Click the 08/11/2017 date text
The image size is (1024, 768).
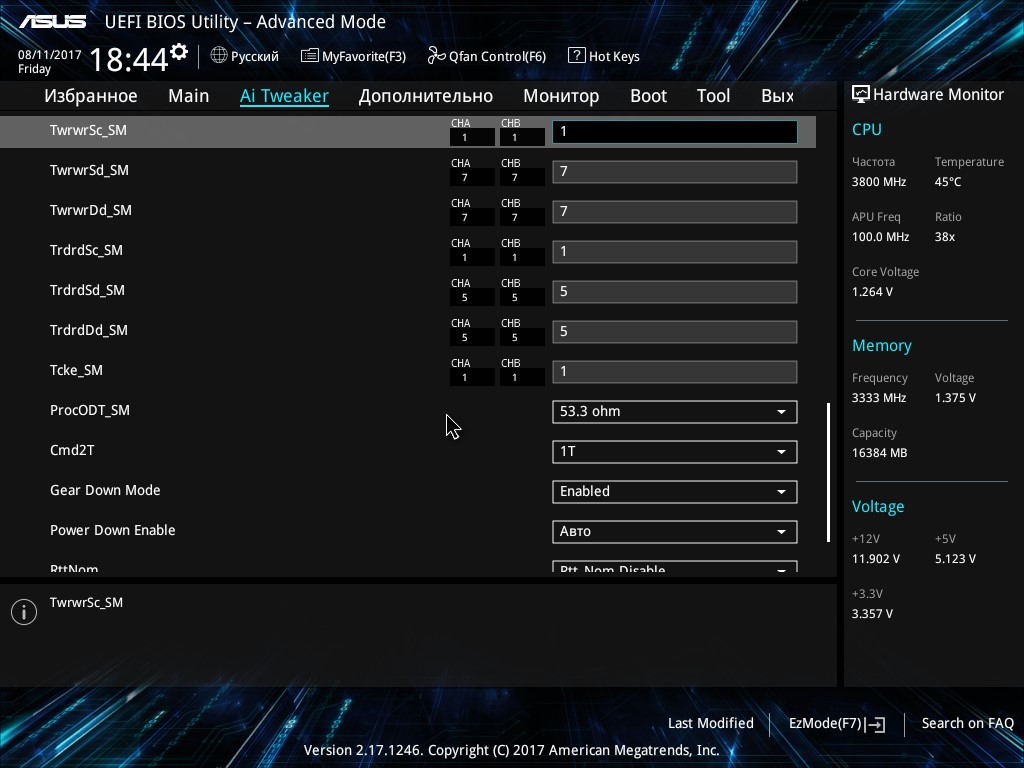pos(50,55)
